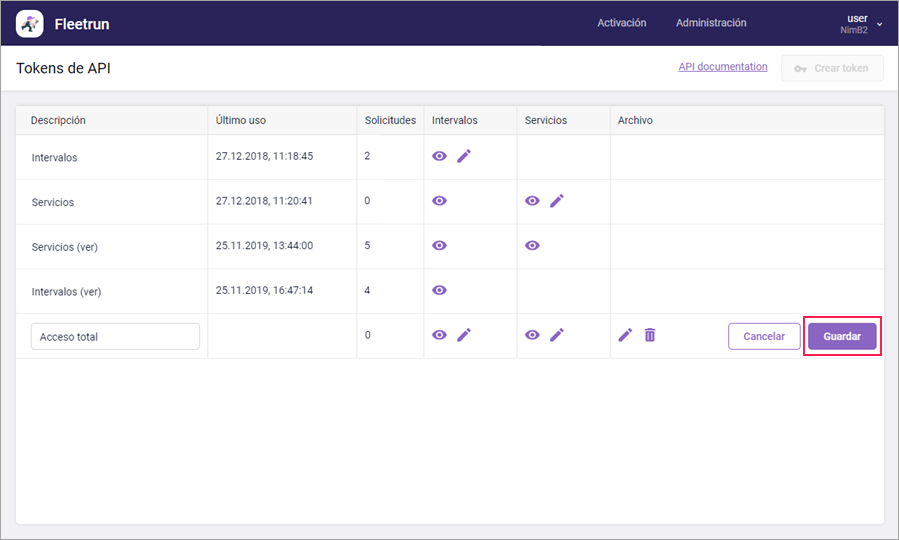Toggle Servicios eye icon in Servicios (ver) row
Image resolution: width=899 pixels, height=540 pixels.
point(532,245)
